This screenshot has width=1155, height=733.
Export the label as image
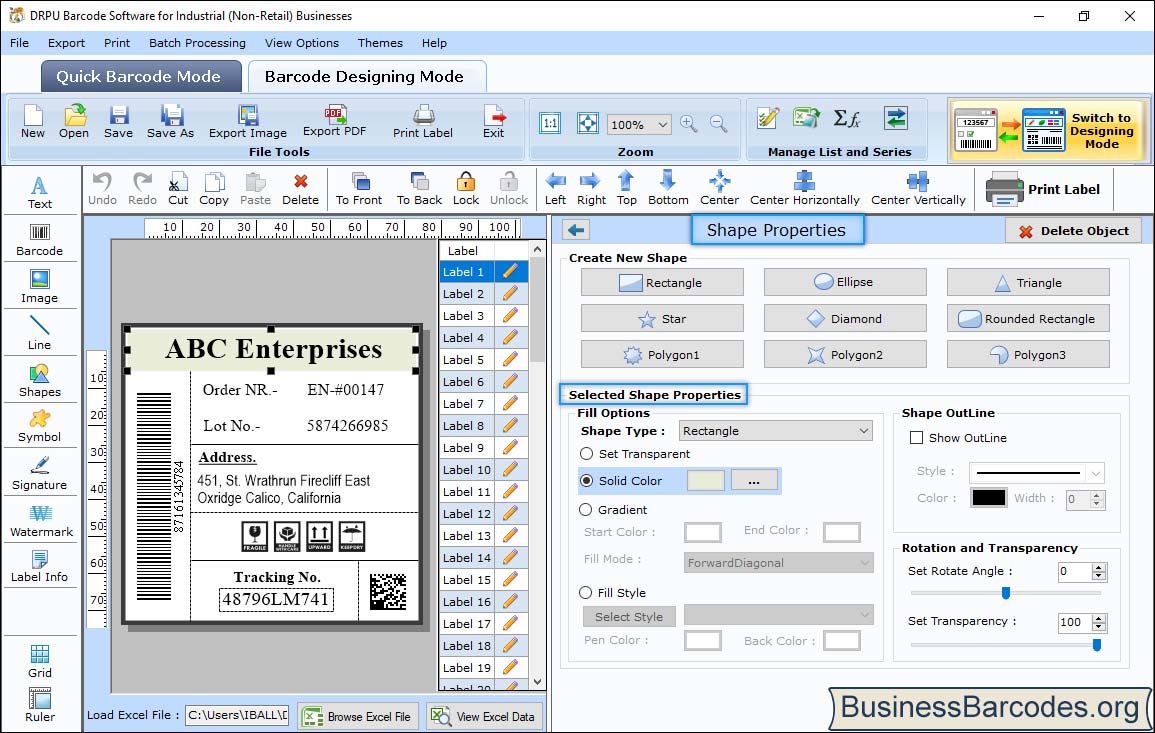(248, 122)
